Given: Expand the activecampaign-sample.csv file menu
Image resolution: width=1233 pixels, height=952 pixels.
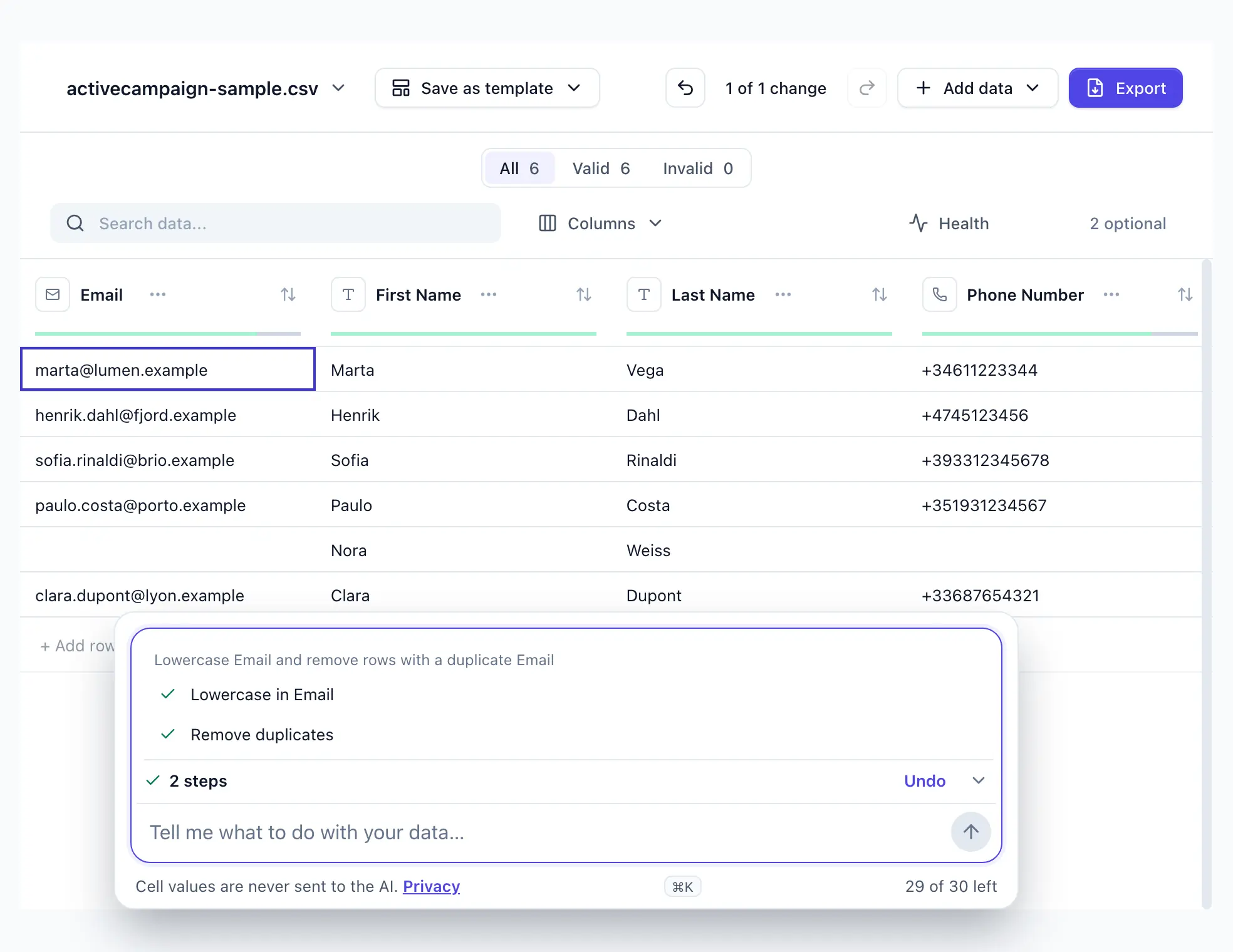Looking at the screenshot, I should pyautogui.click(x=205, y=88).
